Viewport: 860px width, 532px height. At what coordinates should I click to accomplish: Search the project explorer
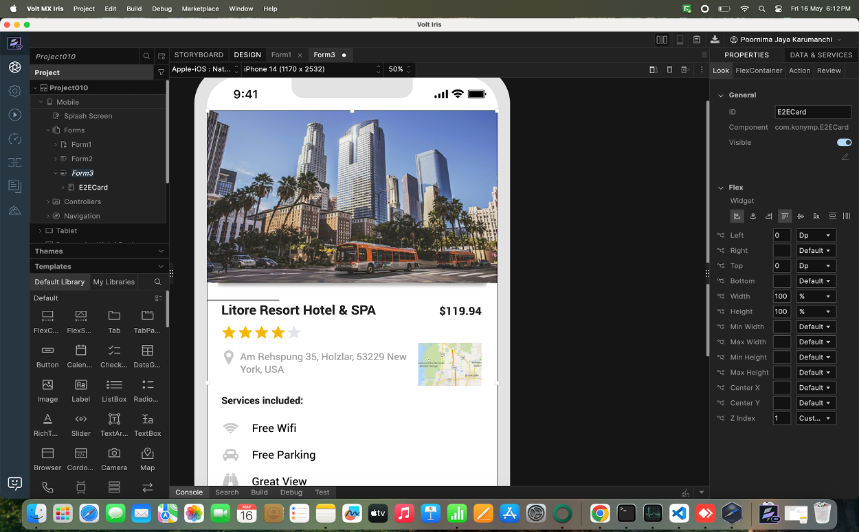146,56
